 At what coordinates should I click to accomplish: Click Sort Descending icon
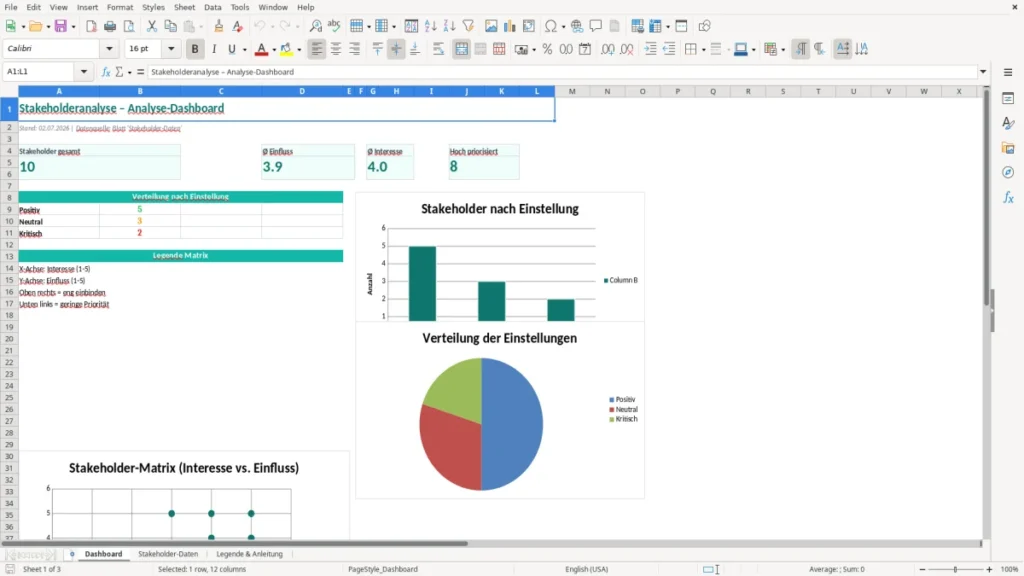(449, 26)
